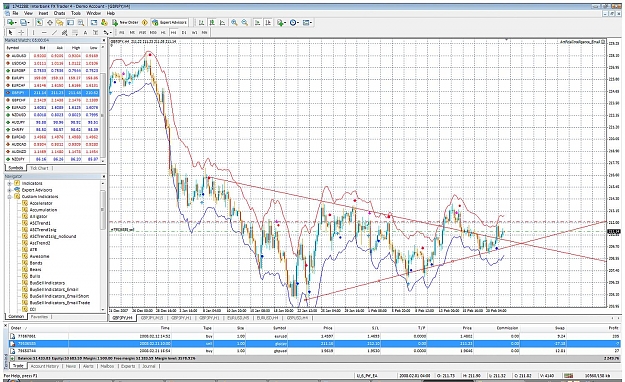This screenshot has height=382, width=625.
Task: Select the Awesome custom indicator
Action: click(x=39, y=256)
